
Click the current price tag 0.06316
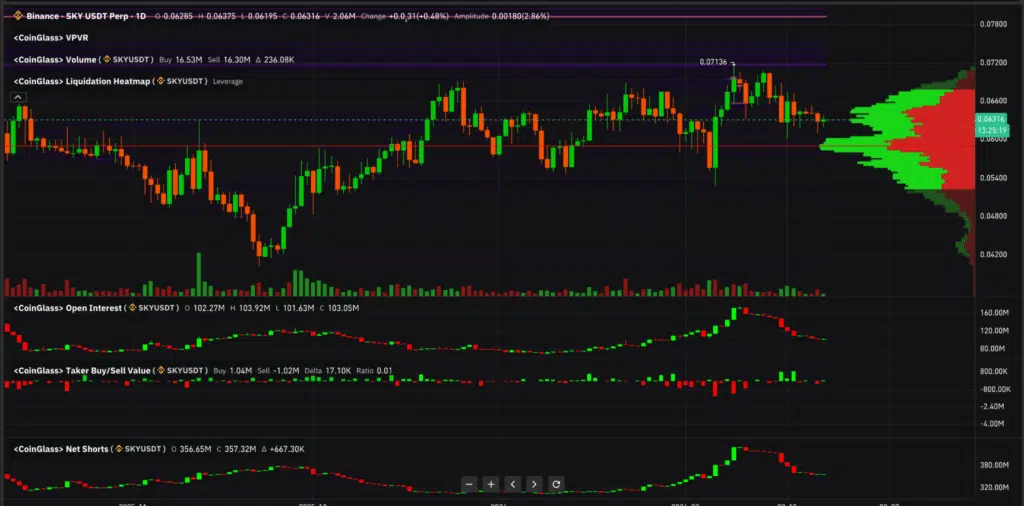tap(989, 119)
